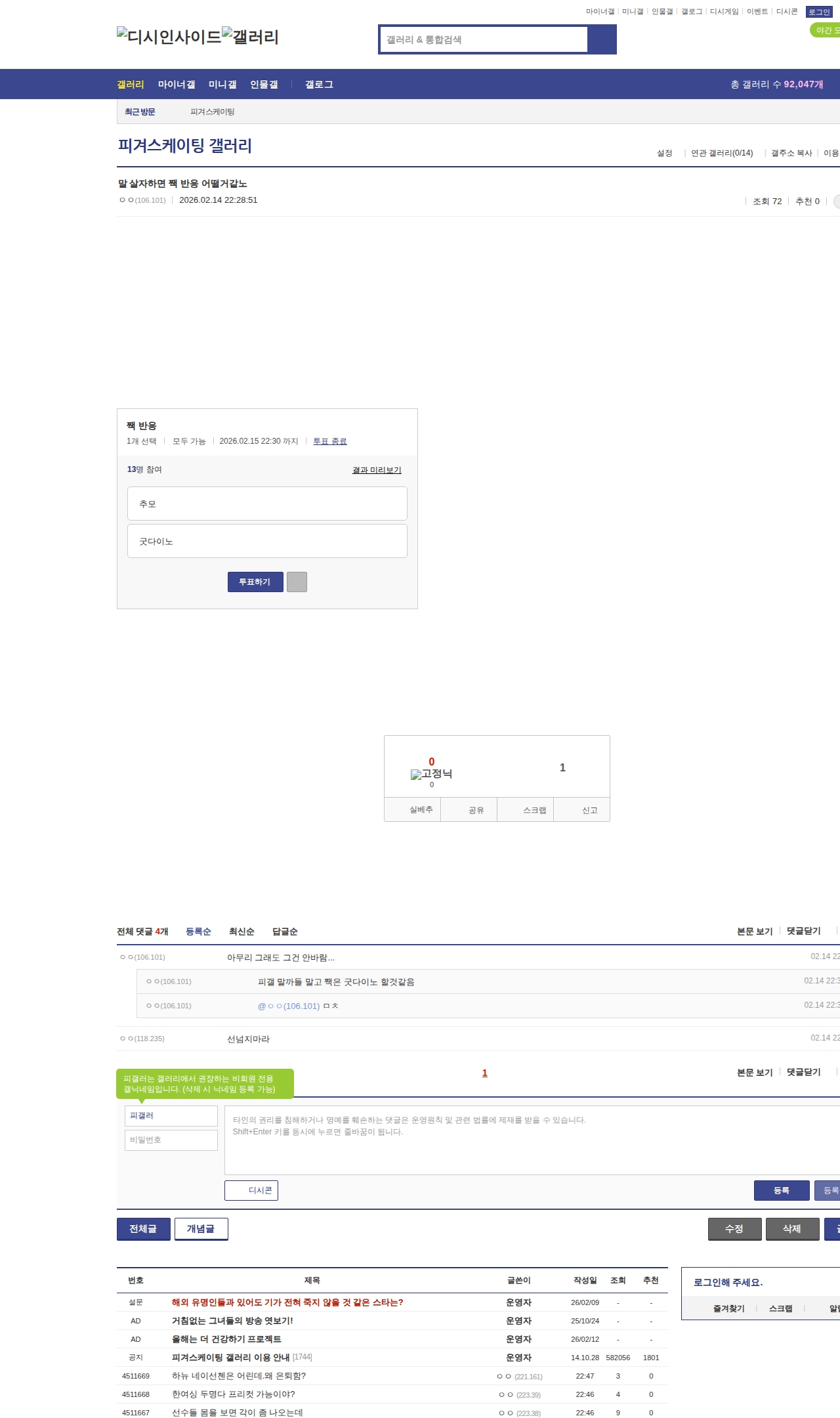Submit the poll with 투표하기
The height and width of the screenshot is (1418, 840).
click(x=255, y=582)
